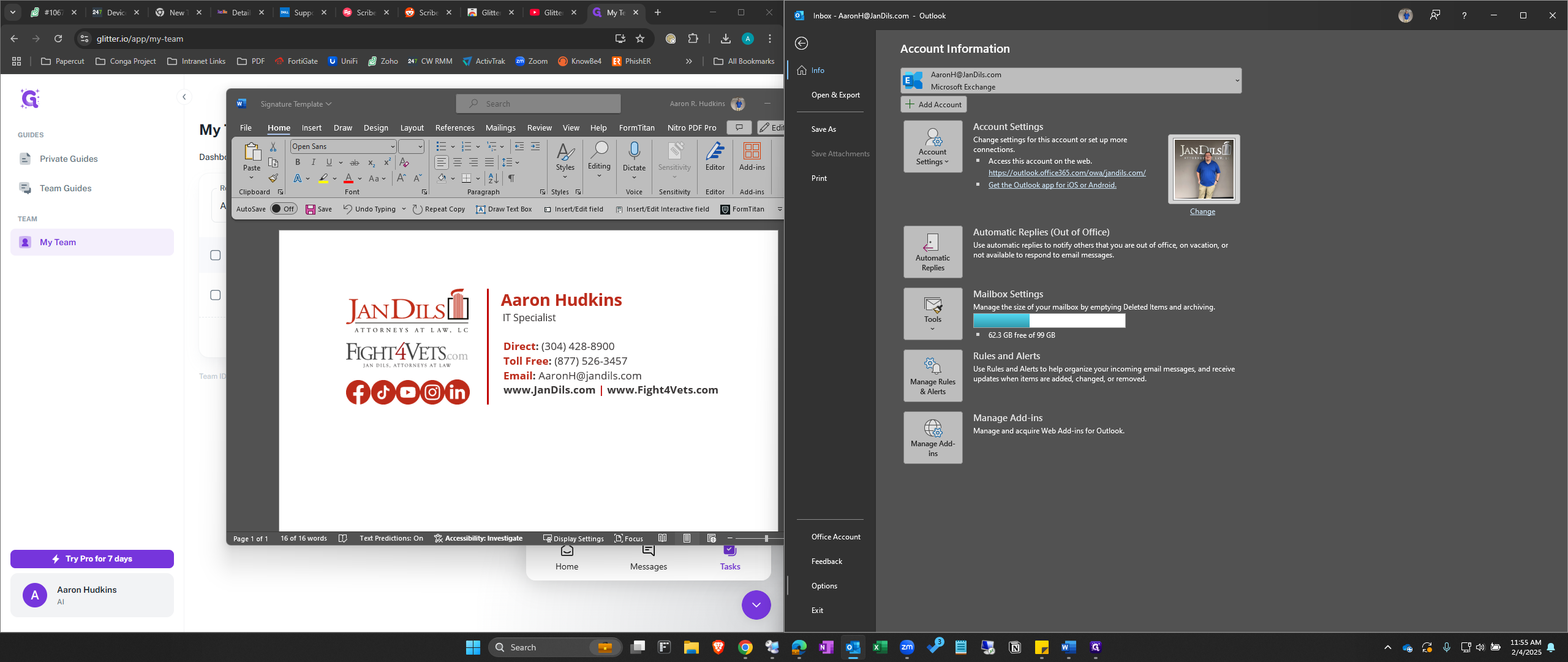Click Try Pro for 7 days button
Image resolution: width=1568 pixels, height=662 pixels.
coord(92,558)
